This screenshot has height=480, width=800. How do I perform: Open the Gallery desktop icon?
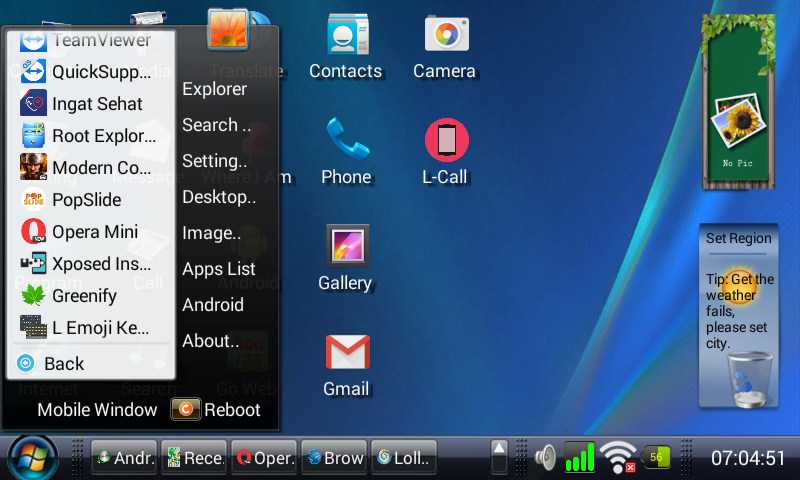pos(345,258)
